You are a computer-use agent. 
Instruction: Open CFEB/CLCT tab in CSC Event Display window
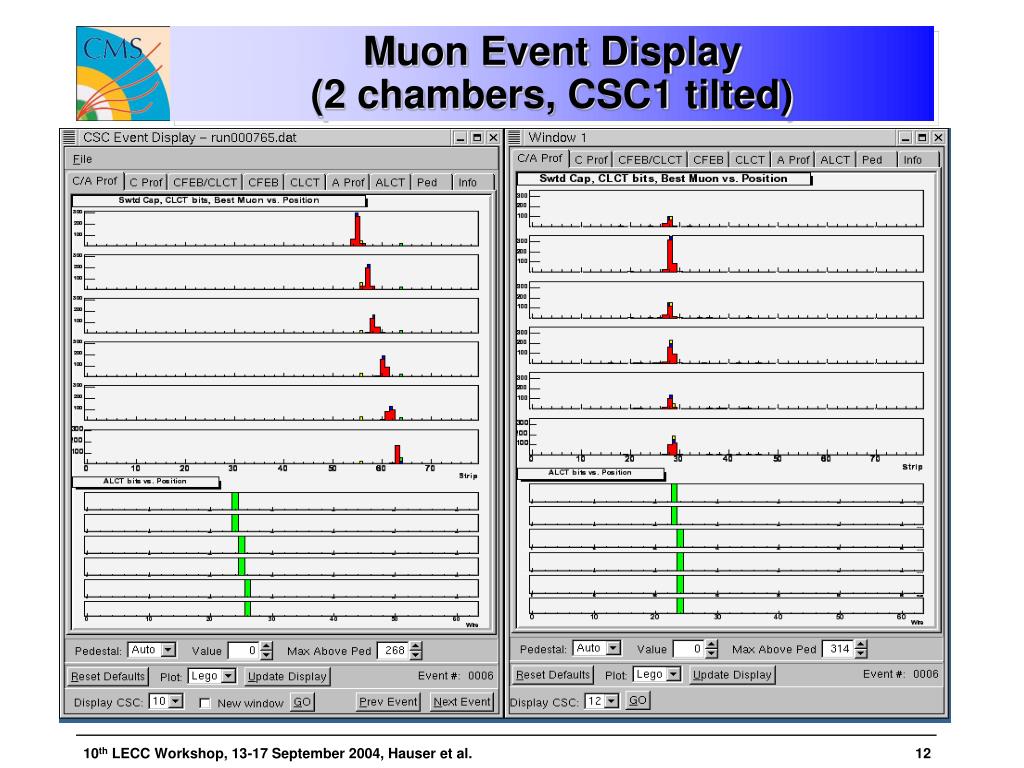click(x=205, y=182)
